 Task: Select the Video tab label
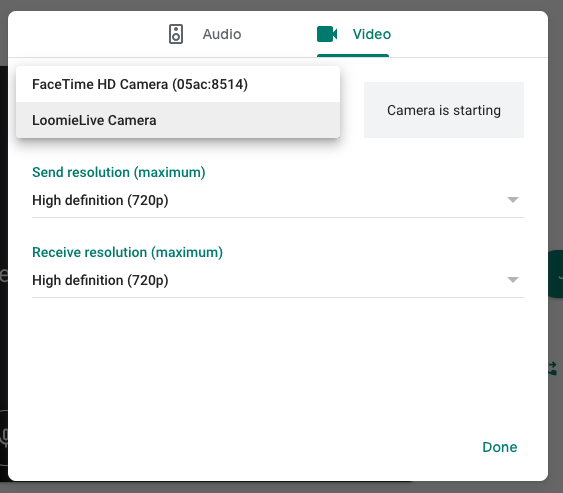click(x=372, y=34)
